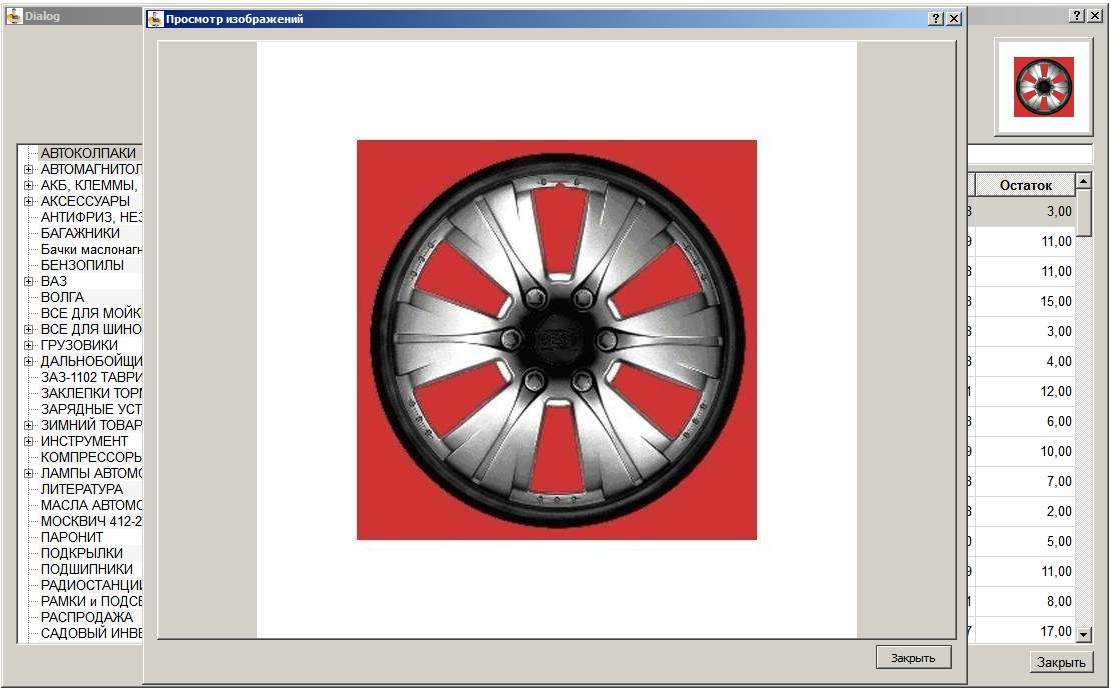Click the Dialog window title icon
This screenshot has height=689, width=1111.
point(14,16)
